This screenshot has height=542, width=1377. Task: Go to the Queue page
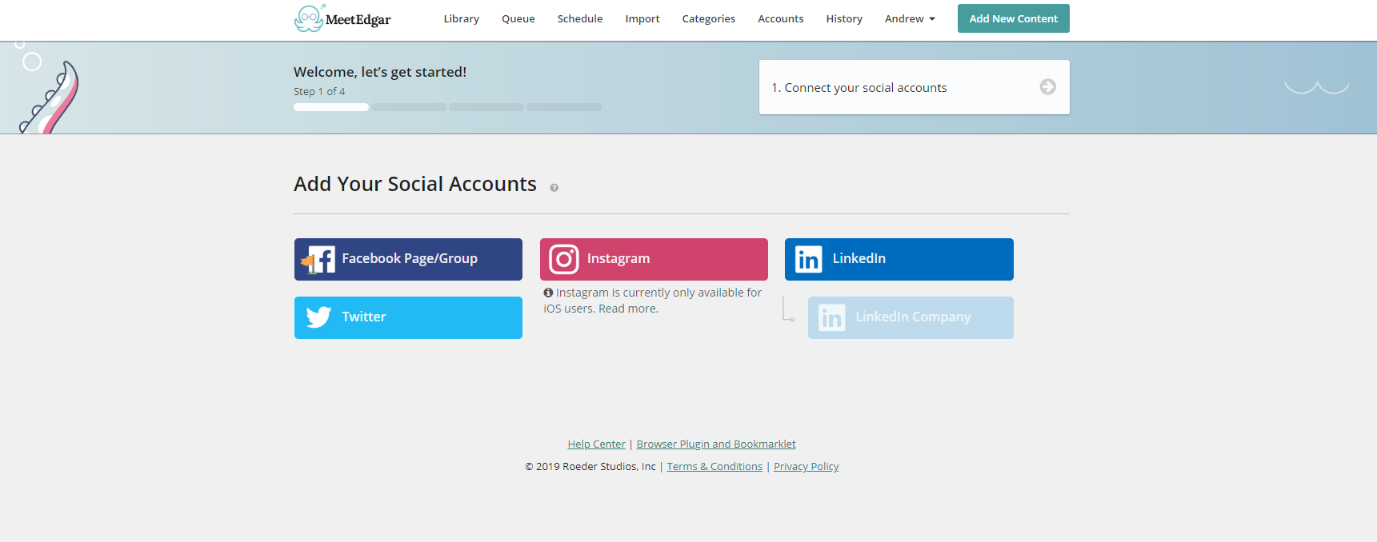coord(518,19)
